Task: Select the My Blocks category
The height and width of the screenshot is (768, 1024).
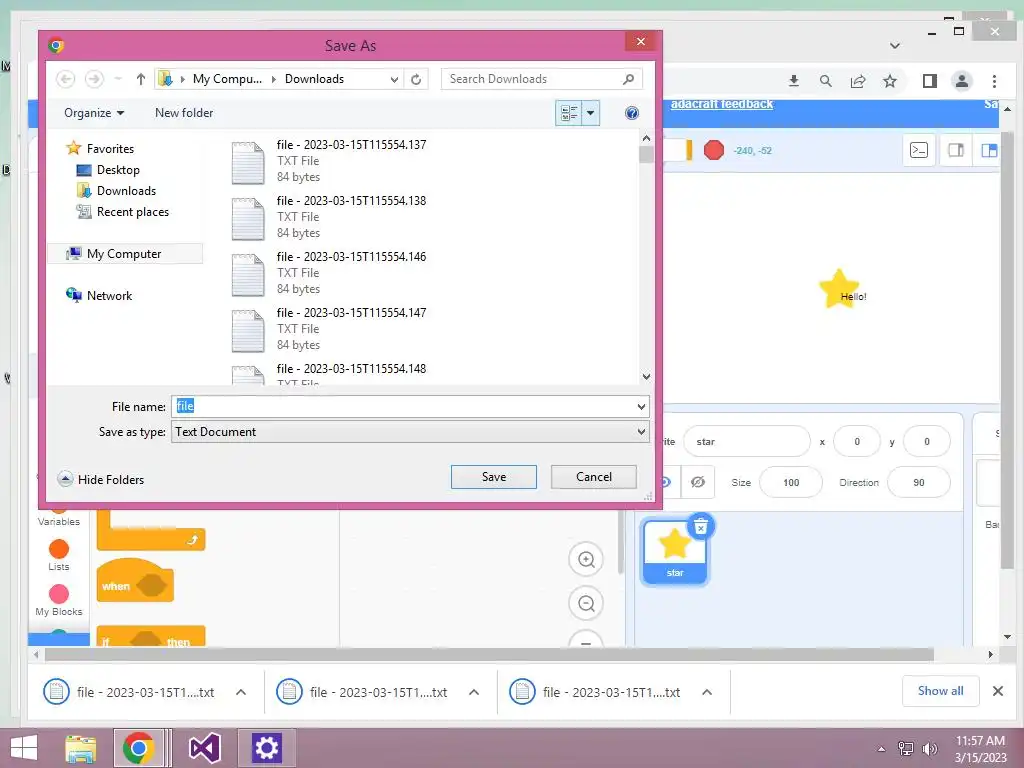Action: (x=59, y=600)
